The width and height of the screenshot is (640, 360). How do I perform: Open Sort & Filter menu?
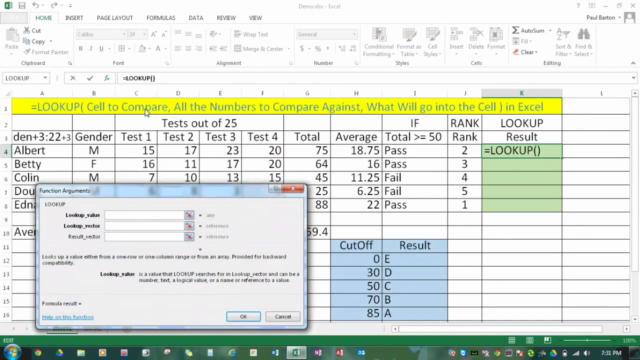click(563, 42)
